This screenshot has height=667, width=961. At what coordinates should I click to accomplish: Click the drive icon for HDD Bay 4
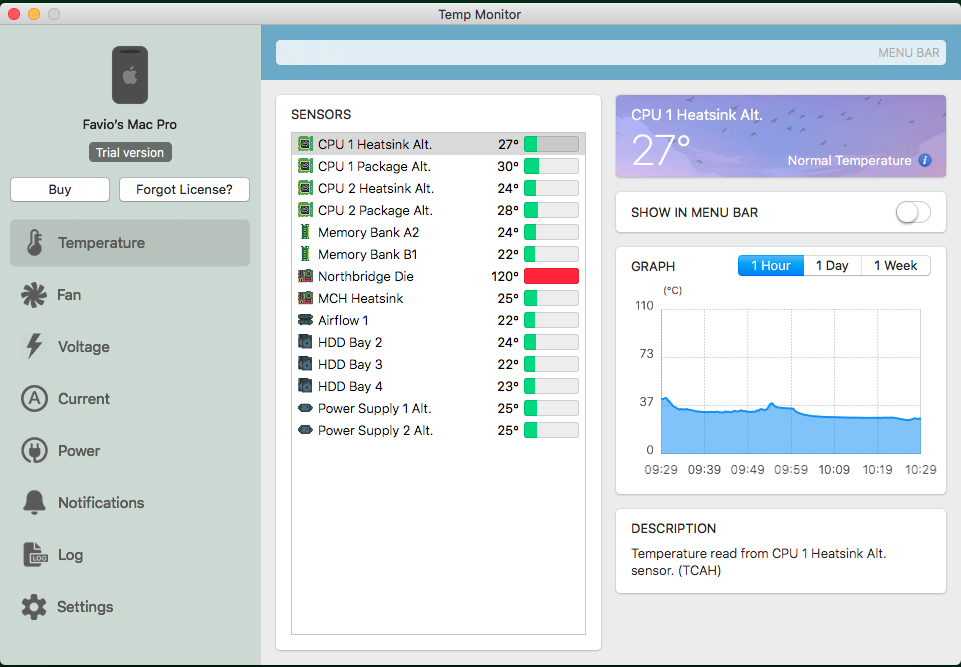click(x=305, y=386)
